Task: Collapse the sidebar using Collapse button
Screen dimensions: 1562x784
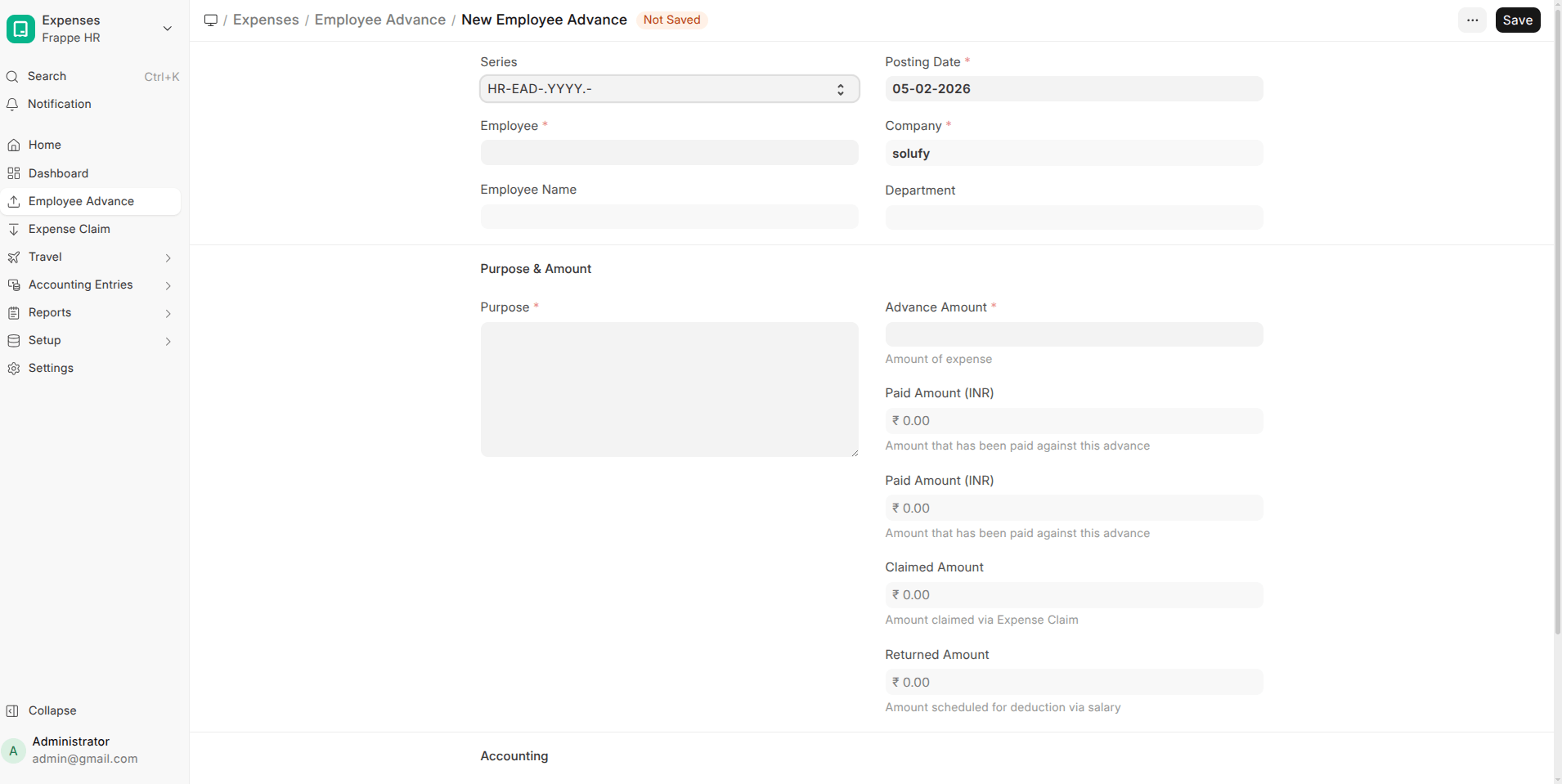Action: tap(52, 711)
